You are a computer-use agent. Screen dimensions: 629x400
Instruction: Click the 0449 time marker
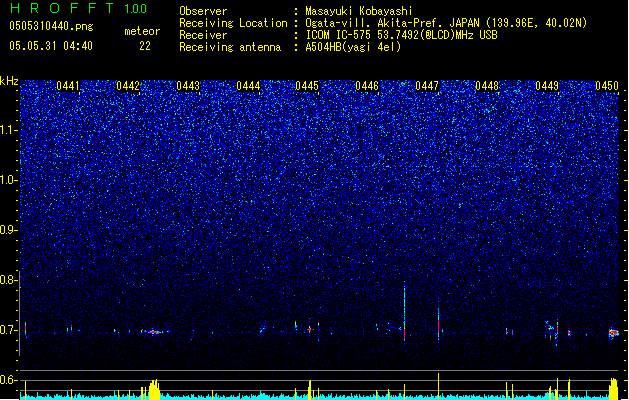[547, 86]
